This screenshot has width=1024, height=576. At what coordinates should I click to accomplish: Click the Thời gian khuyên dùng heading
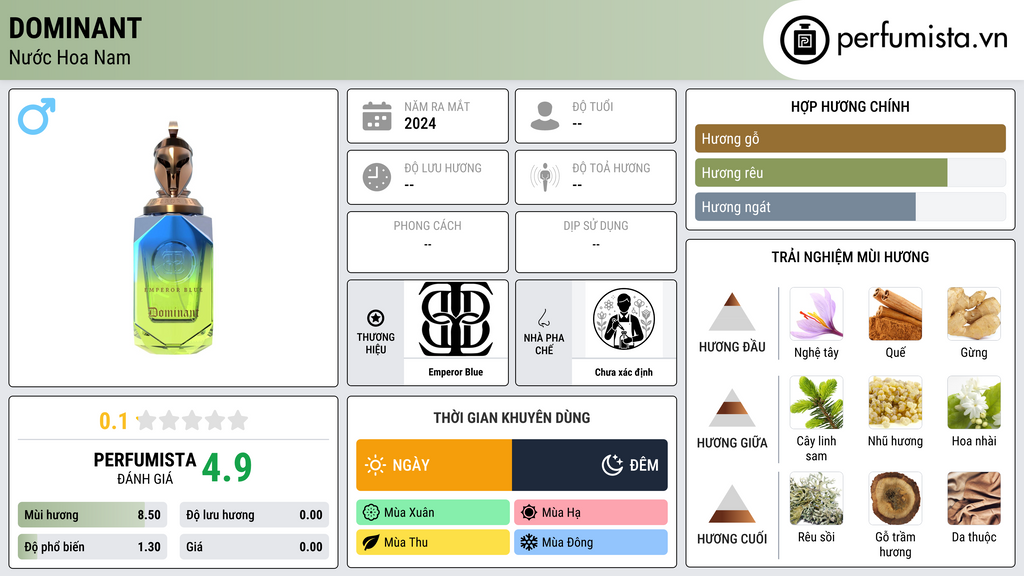pyautogui.click(x=512, y=418)
